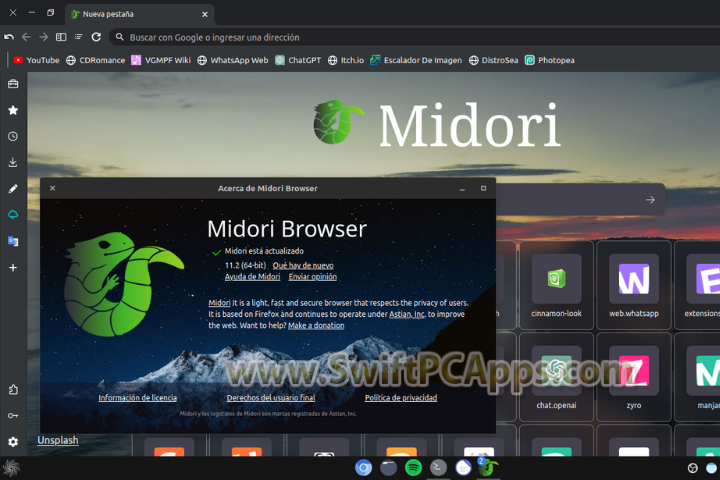
Task: Open the Astian, Inc. link
Action: tap(407, 314)
